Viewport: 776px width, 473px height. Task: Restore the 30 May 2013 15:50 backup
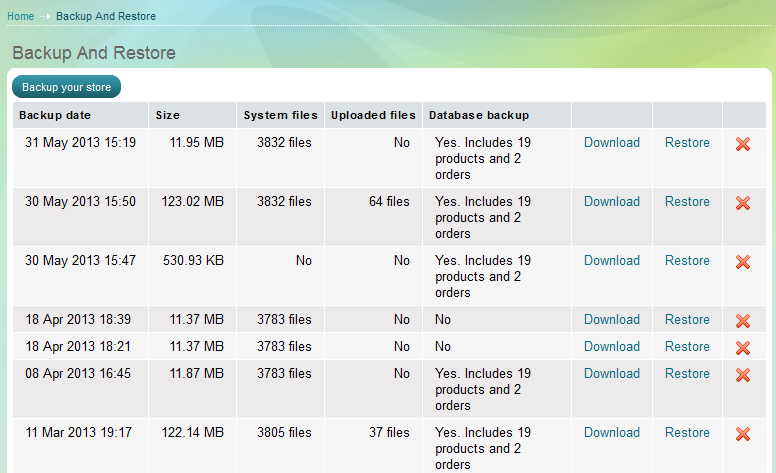point(687,202)
